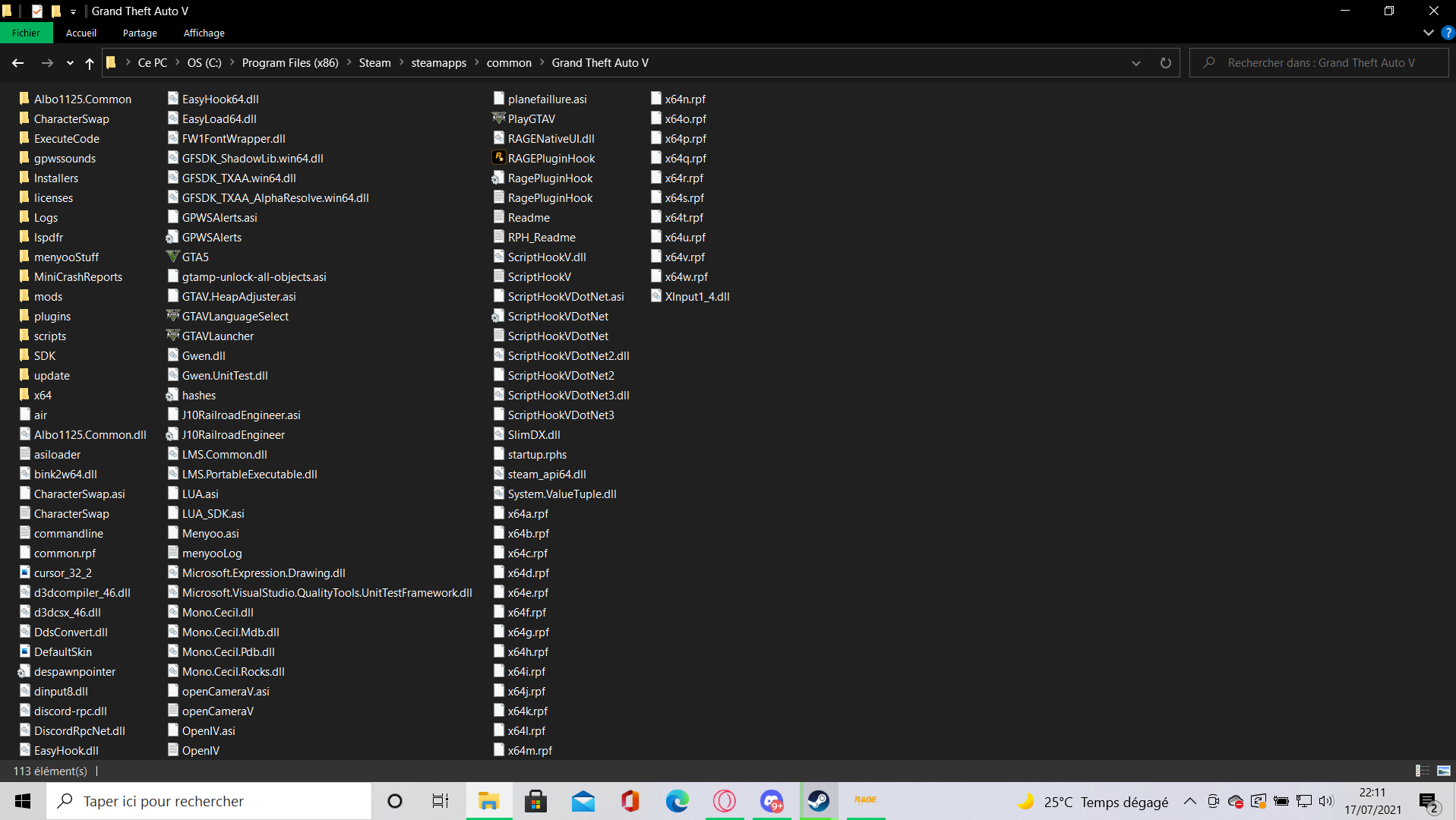This screenshot has width=1456, height=820.
Task: Select the GTAVLauncher file icon
Action: click(x=173, y=336)
